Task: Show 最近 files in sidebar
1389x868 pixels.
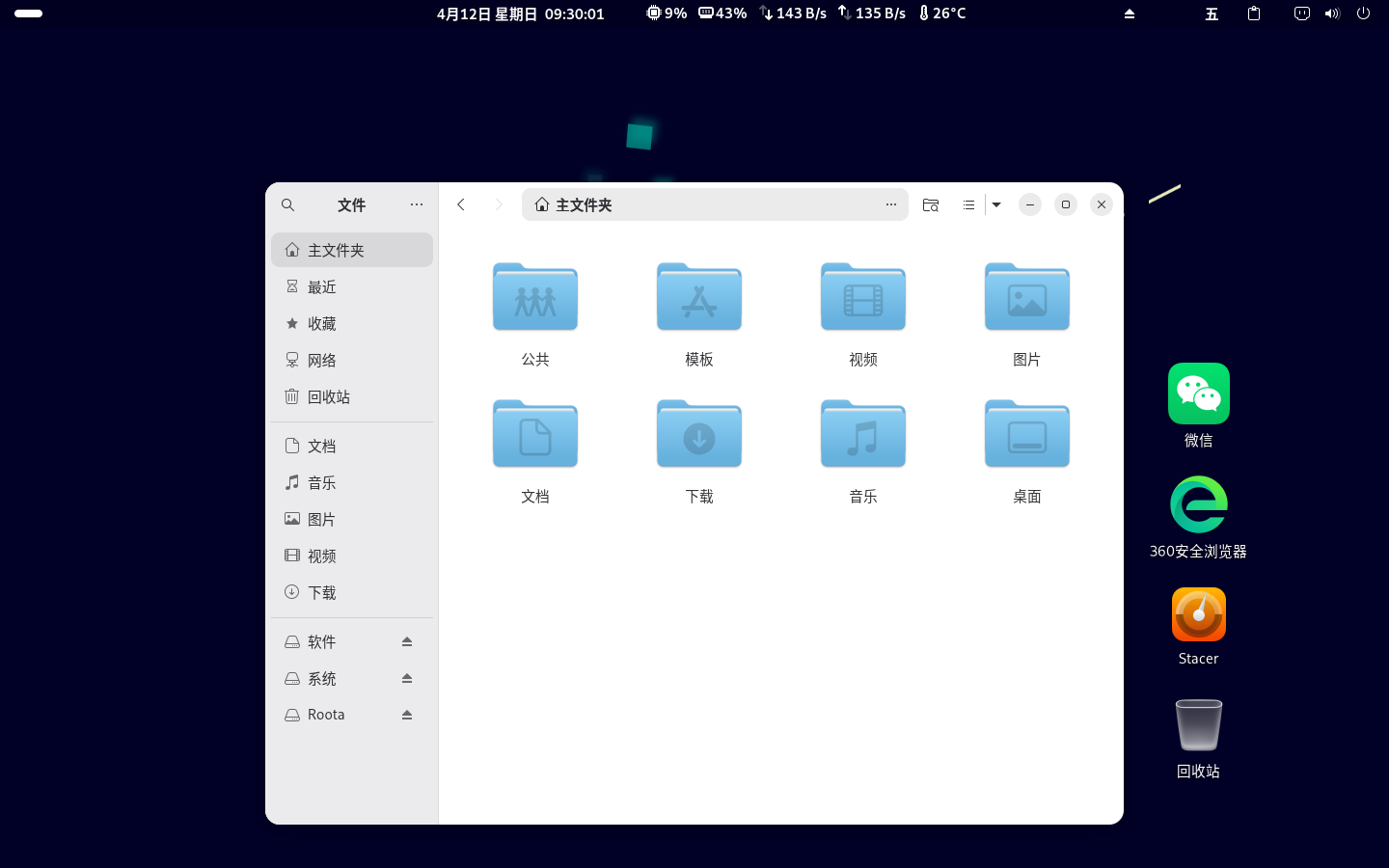Action: 352,286
